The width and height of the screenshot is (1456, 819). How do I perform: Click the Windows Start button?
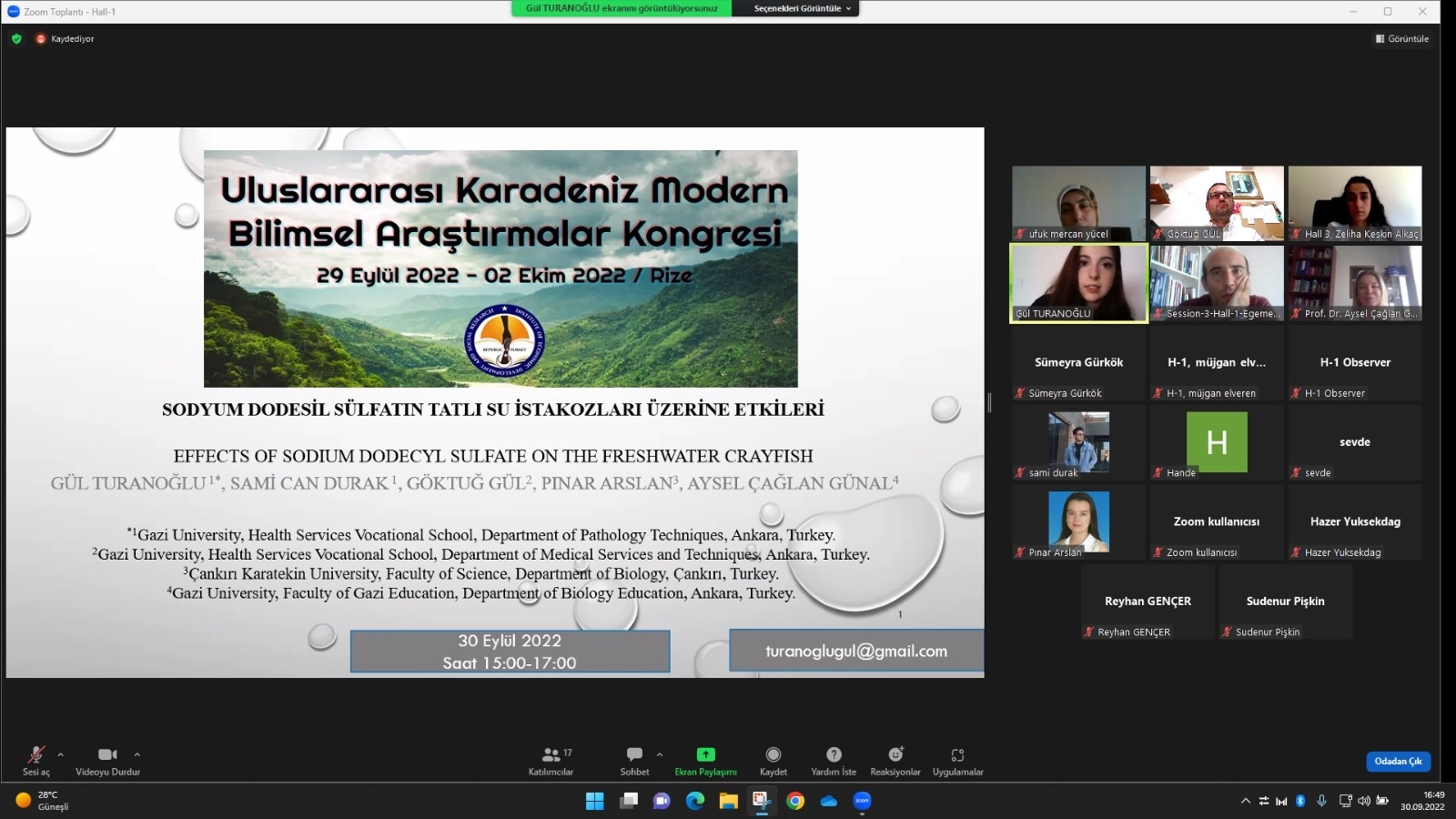595,801
